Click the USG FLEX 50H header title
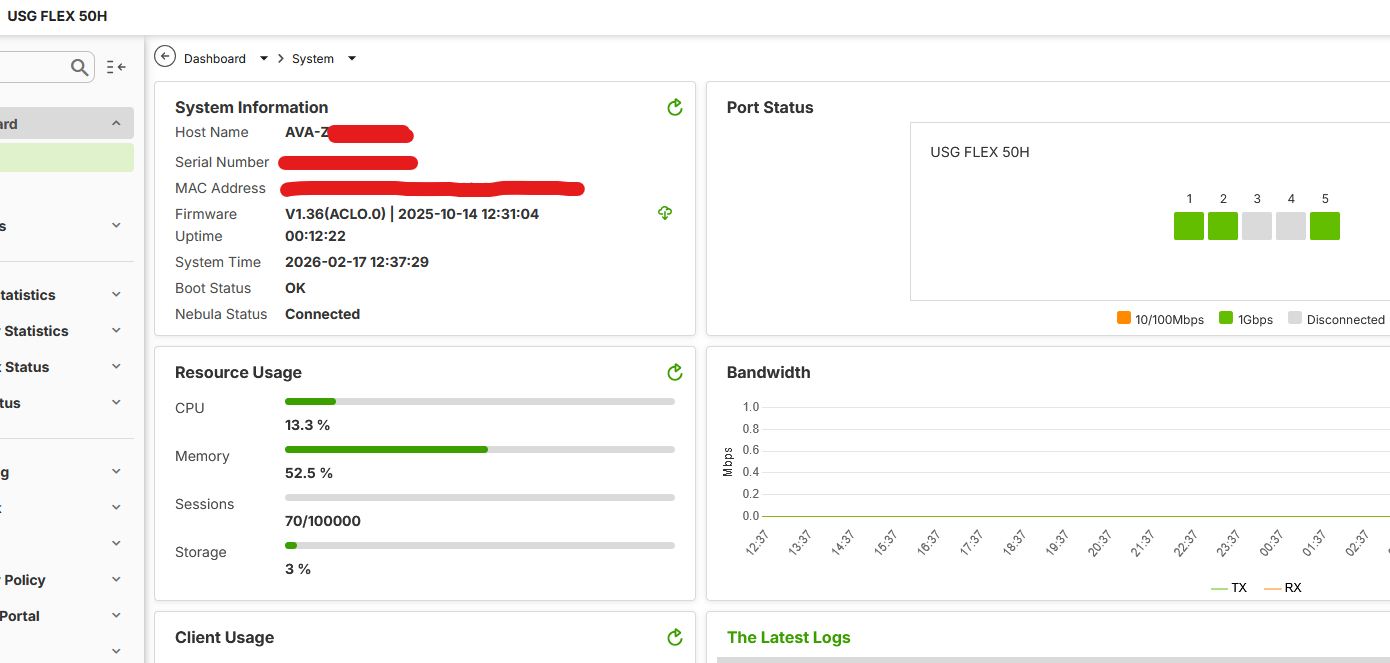Viewport: 1390px width, 663px height. click(57, 16)
